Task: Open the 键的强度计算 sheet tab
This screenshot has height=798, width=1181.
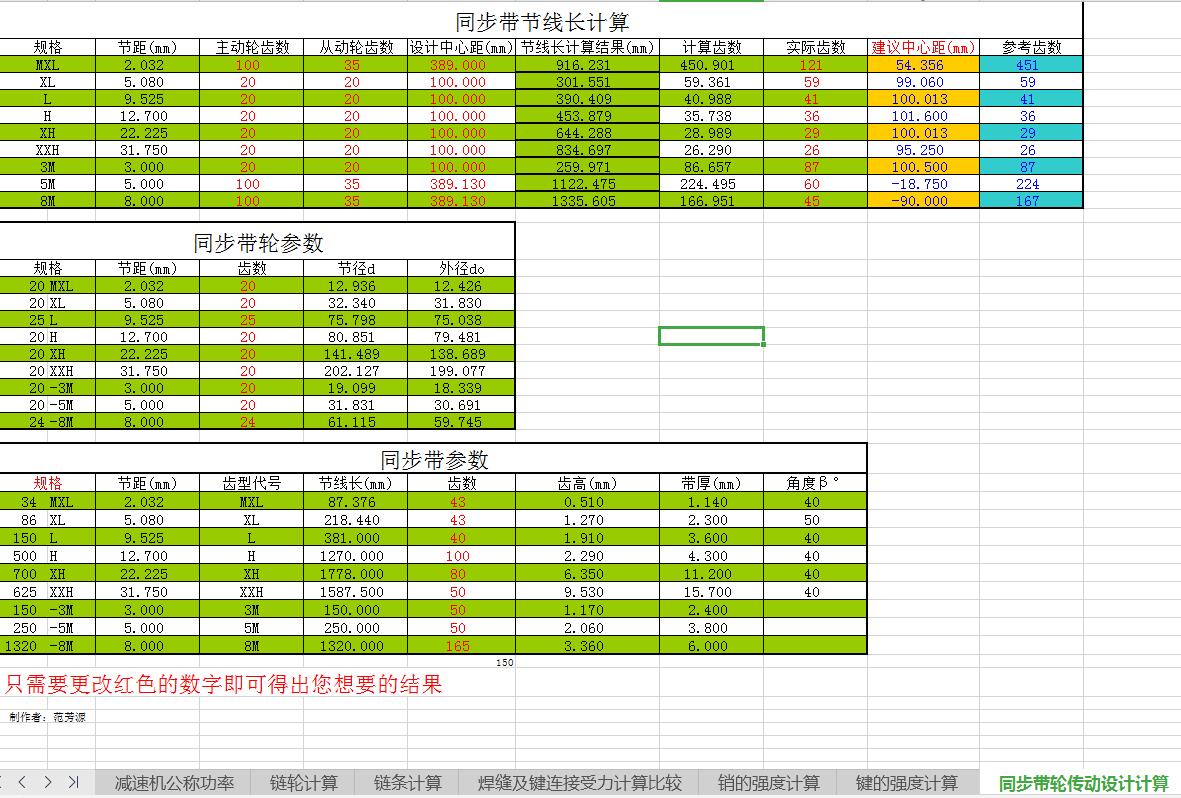Action: [x=906, y=783]
